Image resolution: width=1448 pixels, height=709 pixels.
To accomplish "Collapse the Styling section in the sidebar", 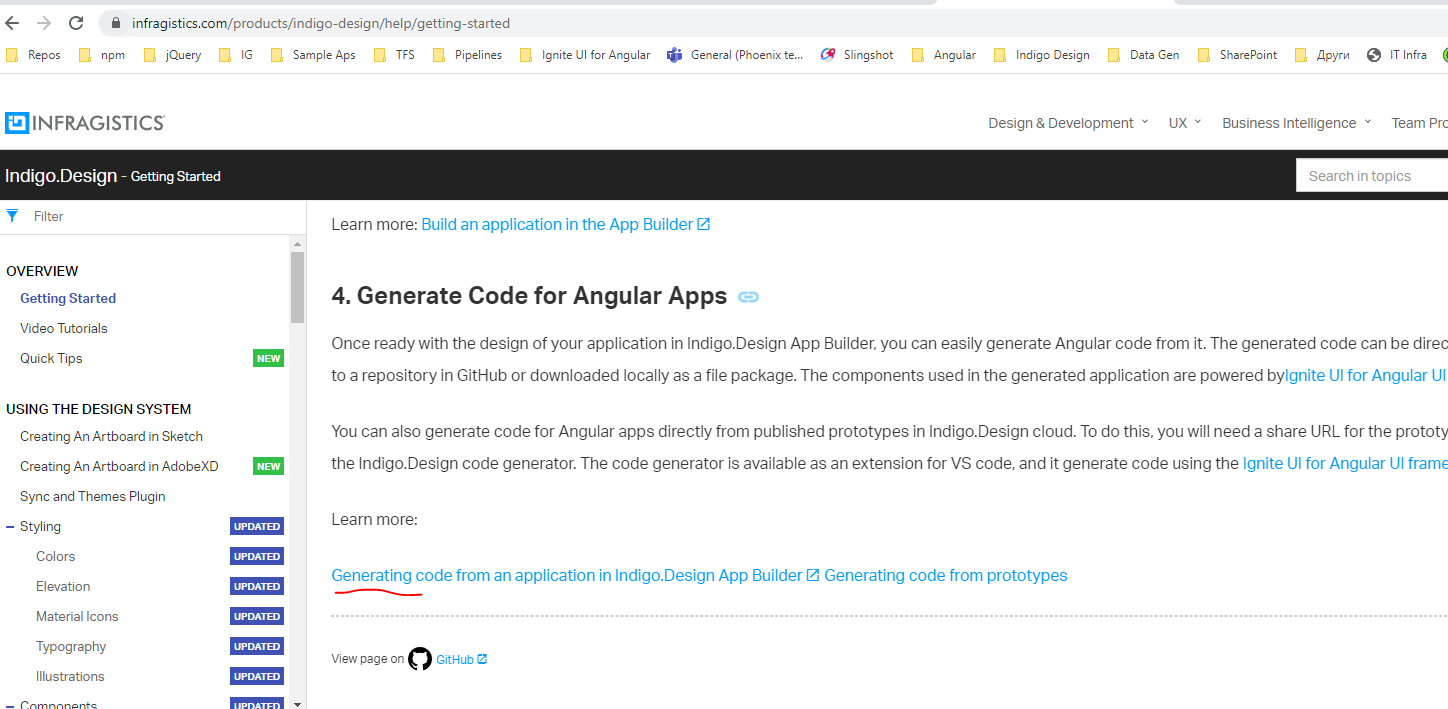I will tap(11, 526).
